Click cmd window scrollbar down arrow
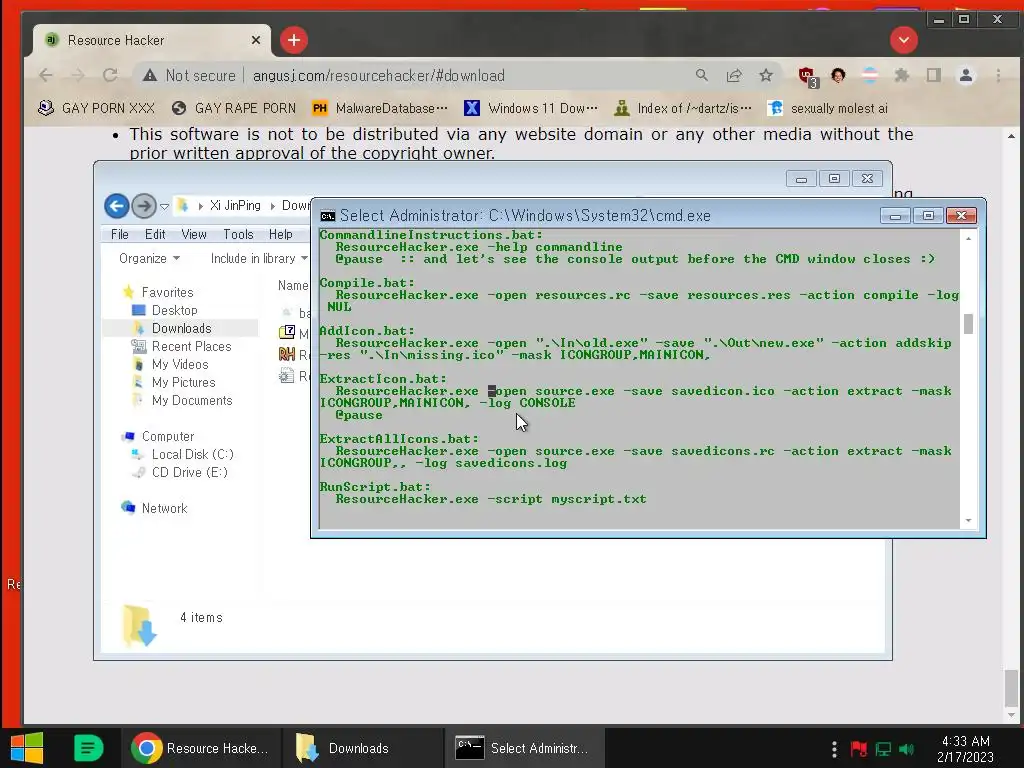This screenshot has height=768, width=1024. click(968, 520)
